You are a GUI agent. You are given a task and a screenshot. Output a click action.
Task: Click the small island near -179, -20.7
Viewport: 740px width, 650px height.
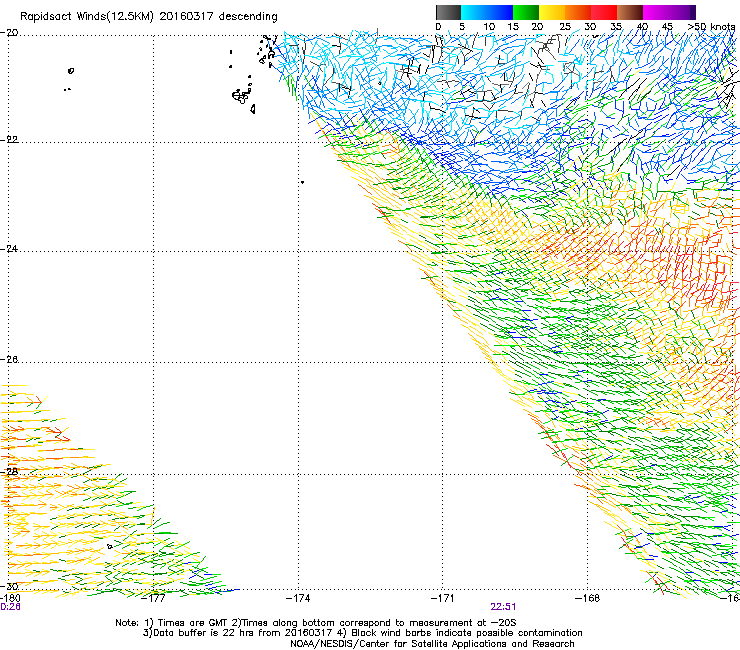click(x=71, y=71)
